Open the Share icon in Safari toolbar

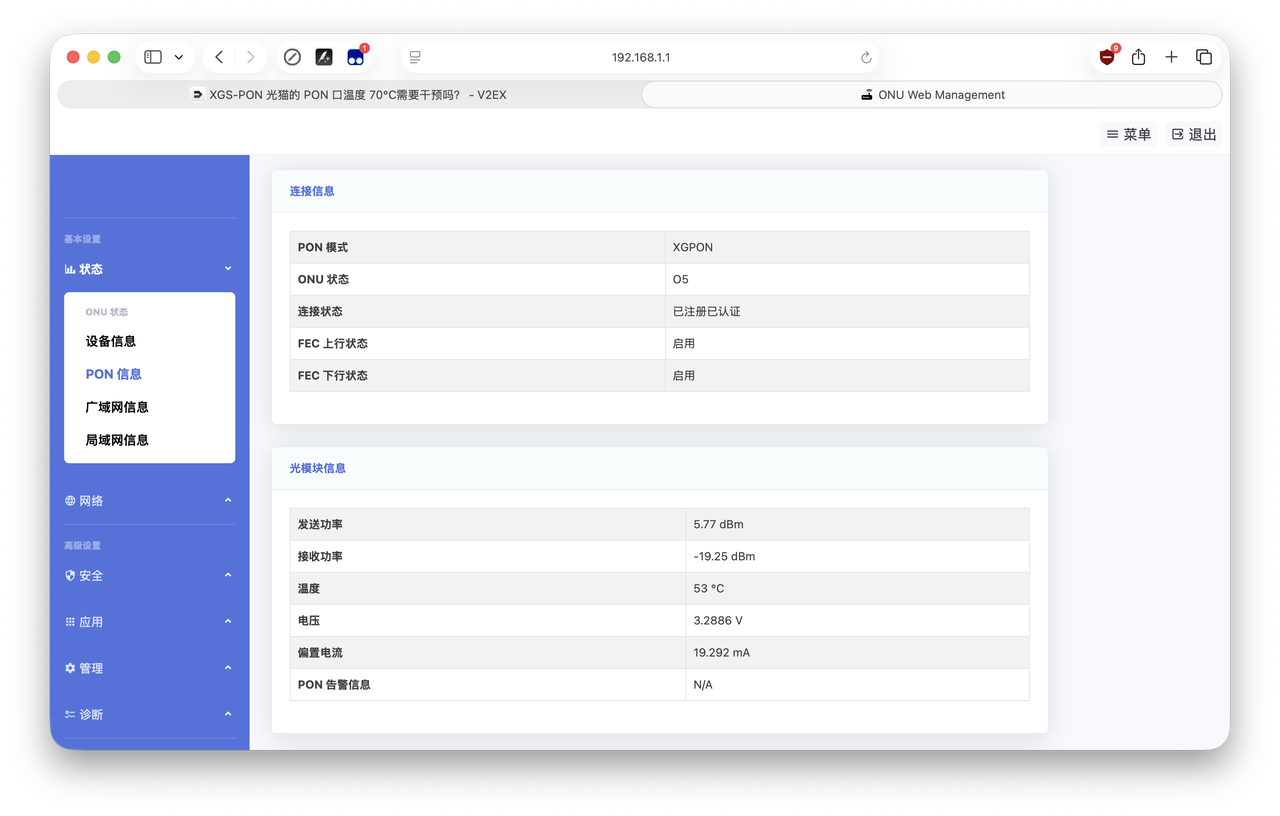(1138, 57)
